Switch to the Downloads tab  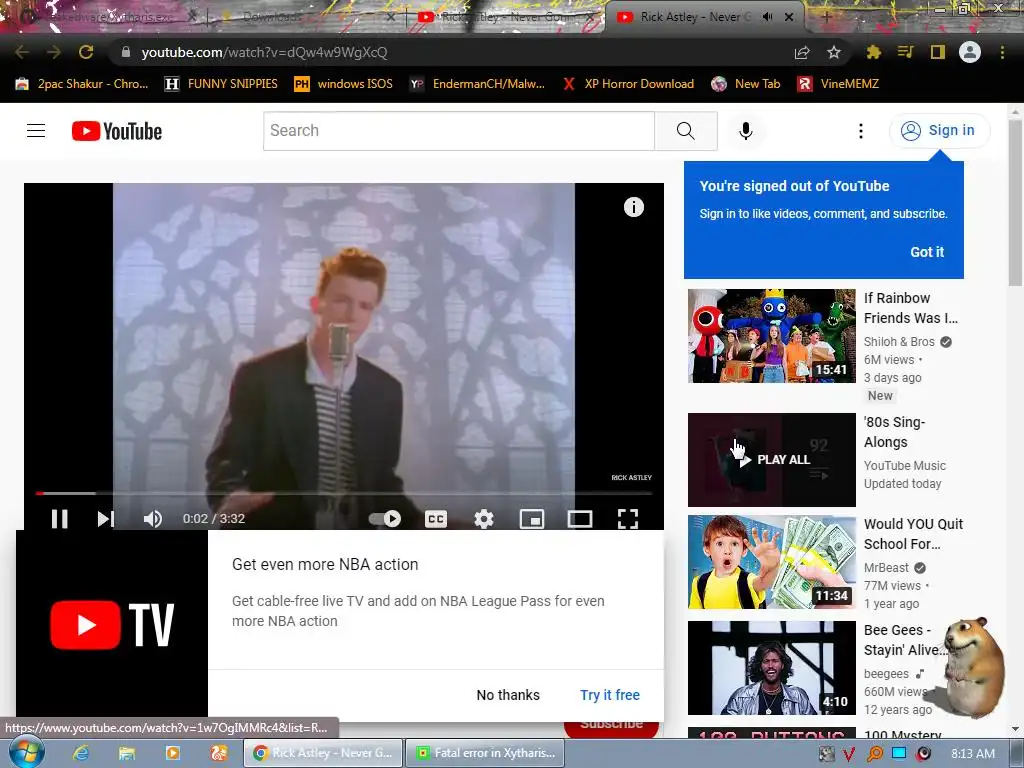pos(307,17)
